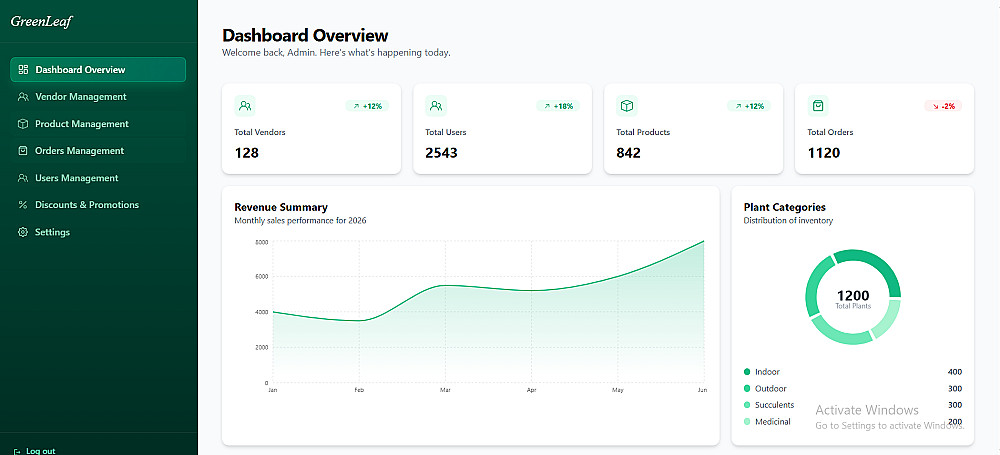Open Orders Management section
The image size is (1000, 455).
click(x=98, y=151)
